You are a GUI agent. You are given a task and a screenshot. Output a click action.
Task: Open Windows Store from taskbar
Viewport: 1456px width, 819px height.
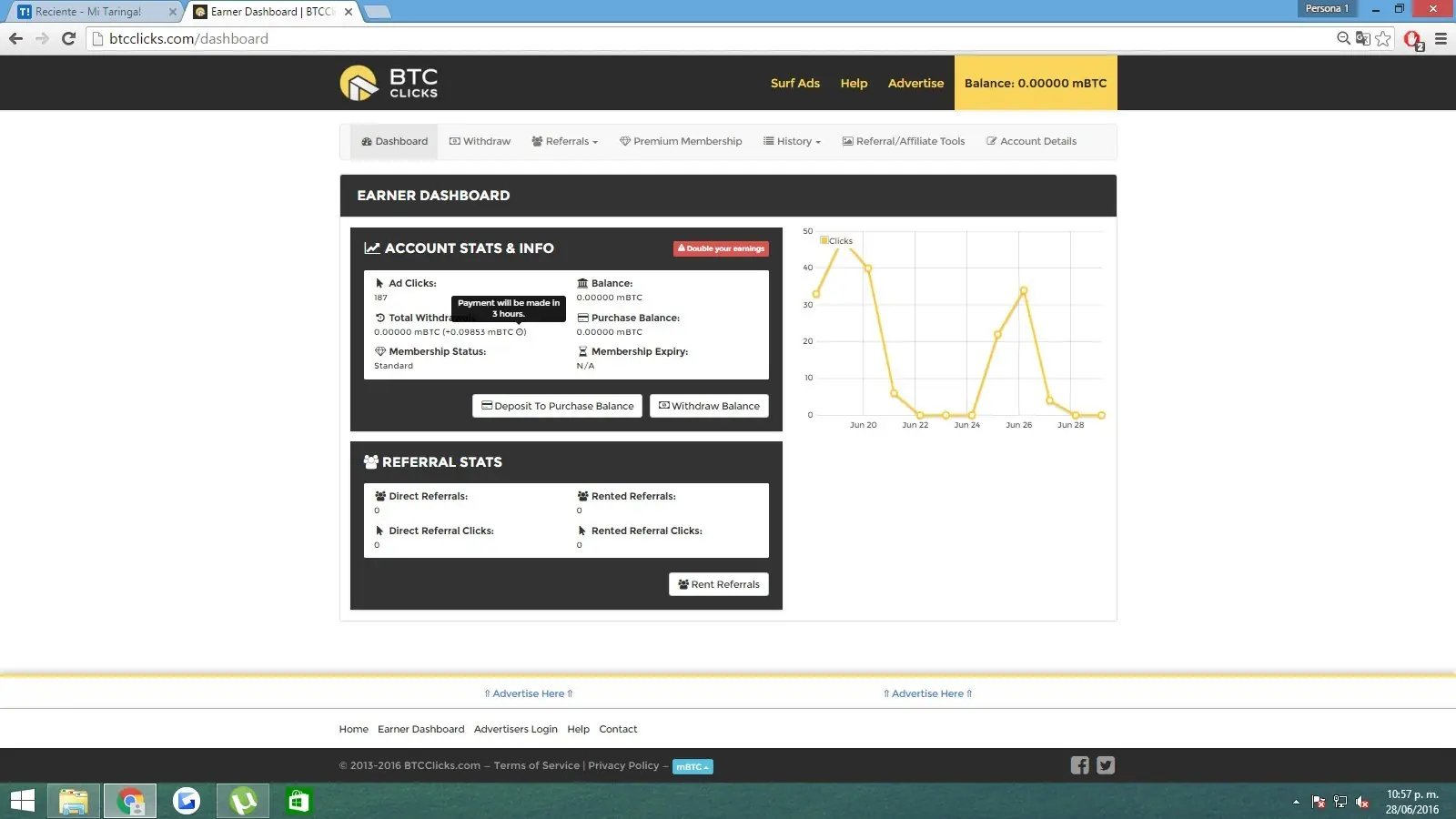(x=298, y=801)
